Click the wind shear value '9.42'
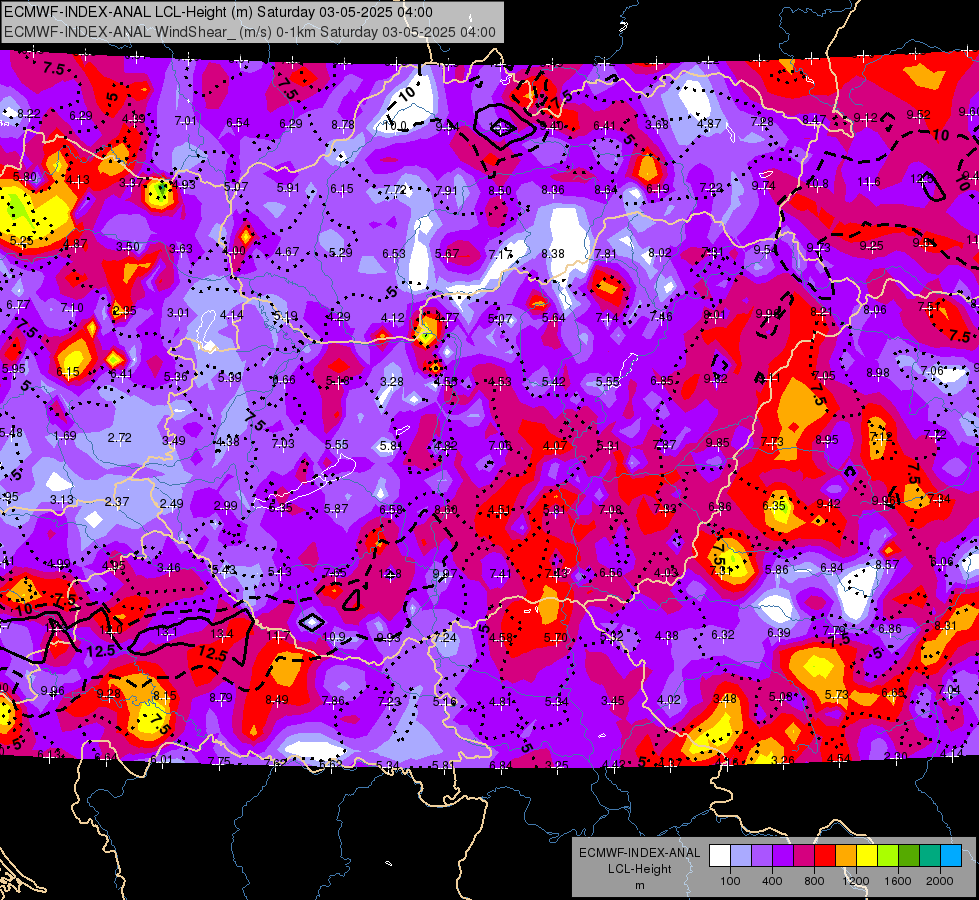This screenshot has width=979, height=900. (829, 504)
